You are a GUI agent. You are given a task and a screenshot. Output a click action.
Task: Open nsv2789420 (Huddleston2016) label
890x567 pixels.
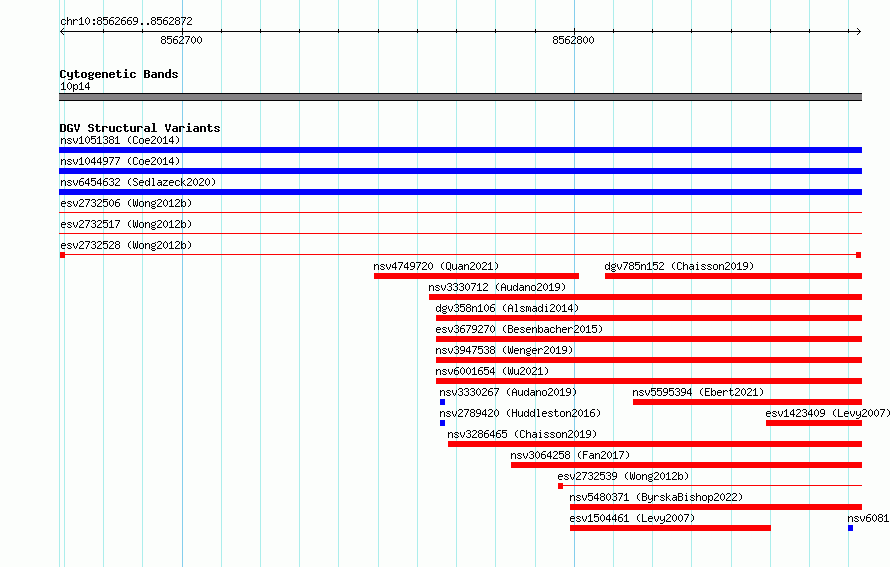pyautogui.click(x=520, y=413)
